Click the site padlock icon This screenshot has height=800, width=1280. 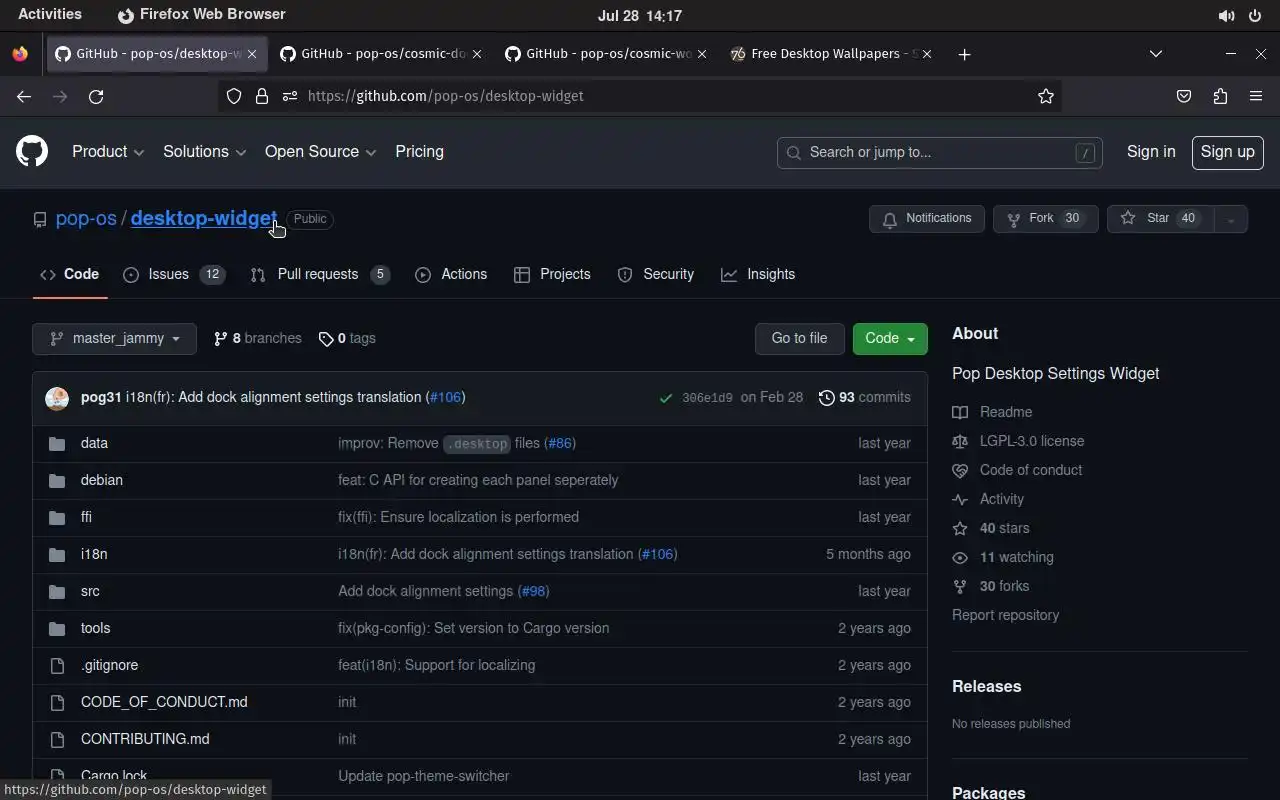262,96
